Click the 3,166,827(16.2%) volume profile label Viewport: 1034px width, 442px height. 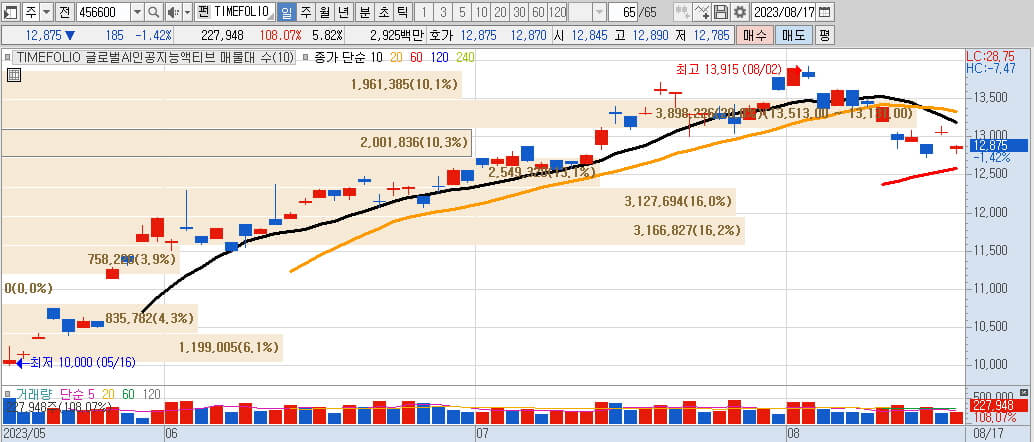pos(686,230)
